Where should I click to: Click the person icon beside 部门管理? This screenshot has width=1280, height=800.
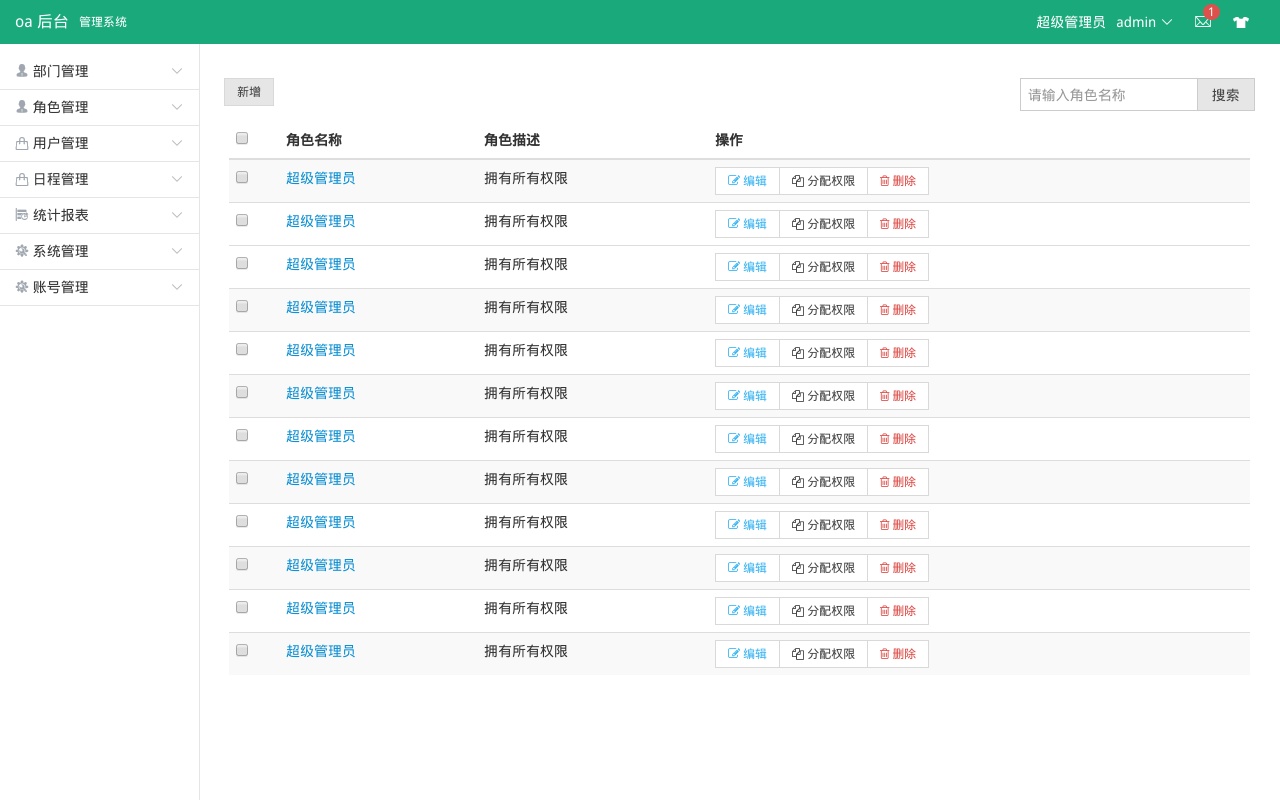pos(22,71)
